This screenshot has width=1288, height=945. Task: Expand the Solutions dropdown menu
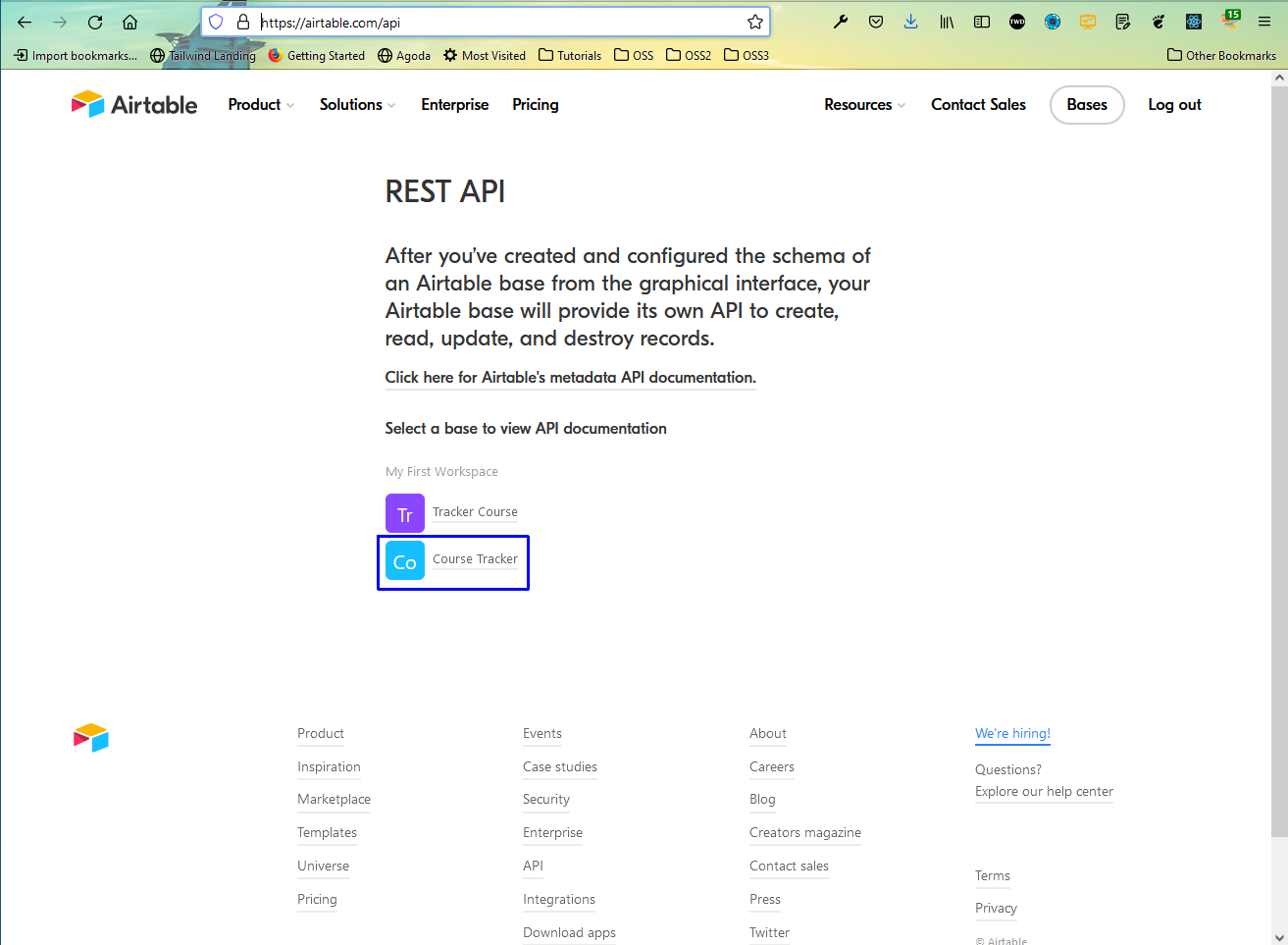point(357,104)
